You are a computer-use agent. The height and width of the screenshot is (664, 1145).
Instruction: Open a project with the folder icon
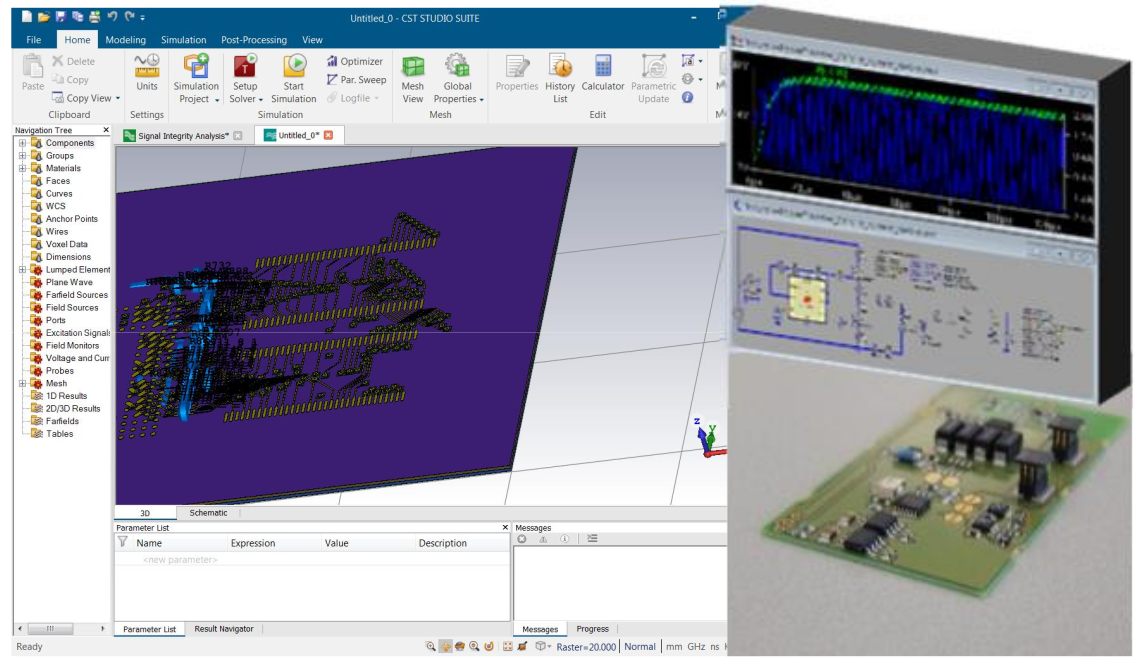(44, 17)
